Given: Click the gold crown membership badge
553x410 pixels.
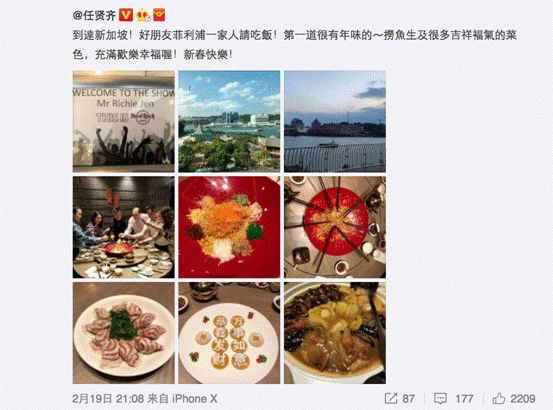Looking at the screenshot, I should coord(144,15).
